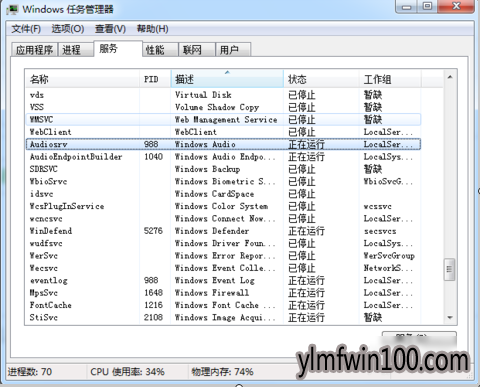Click the Windows Defender description
The width and height of the screenshot is (480, 387).
click(x=212, y=231)
